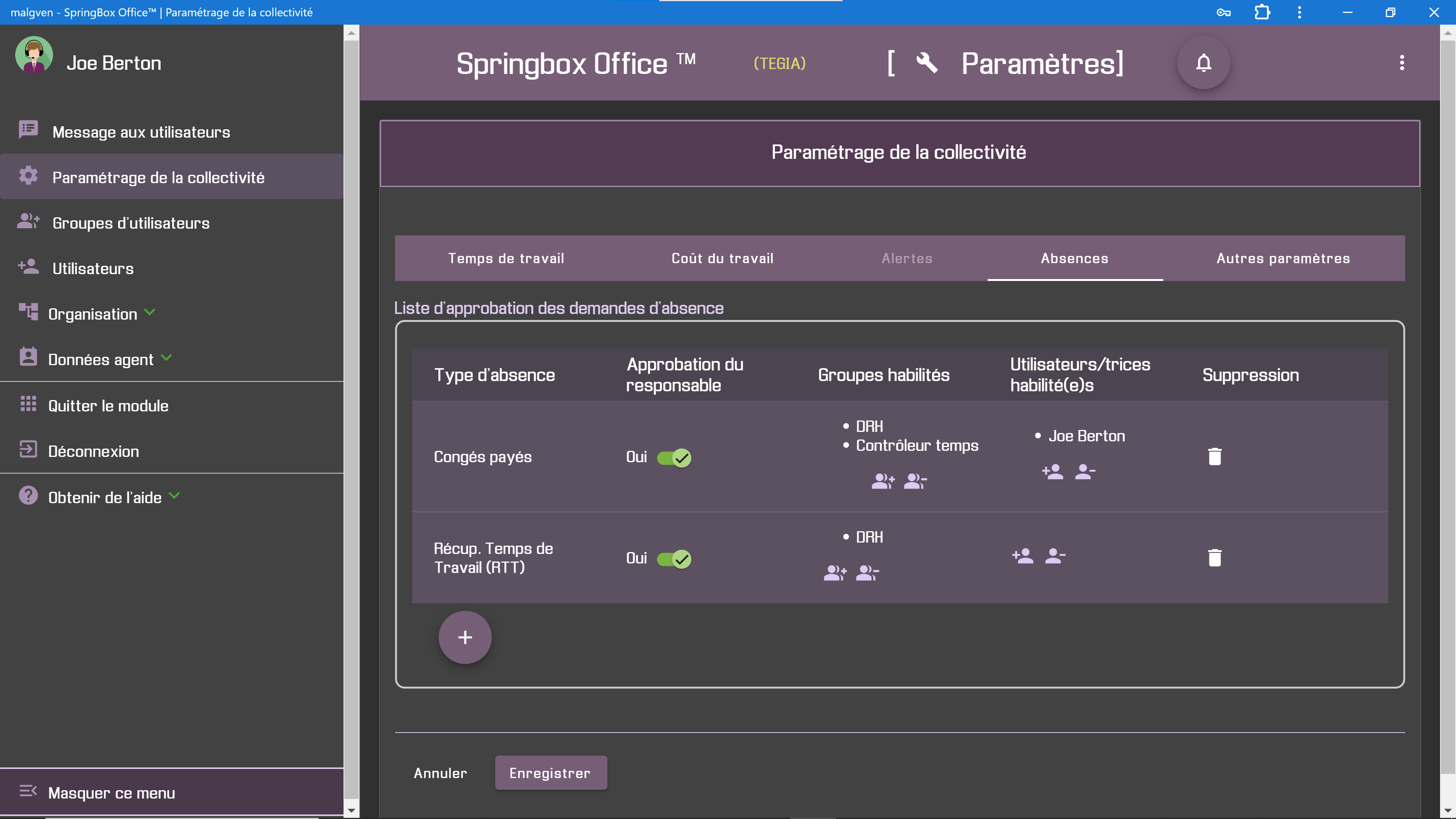Toggle manager approval for Congés payés
1456x819 pixels.
click(674, 458)
